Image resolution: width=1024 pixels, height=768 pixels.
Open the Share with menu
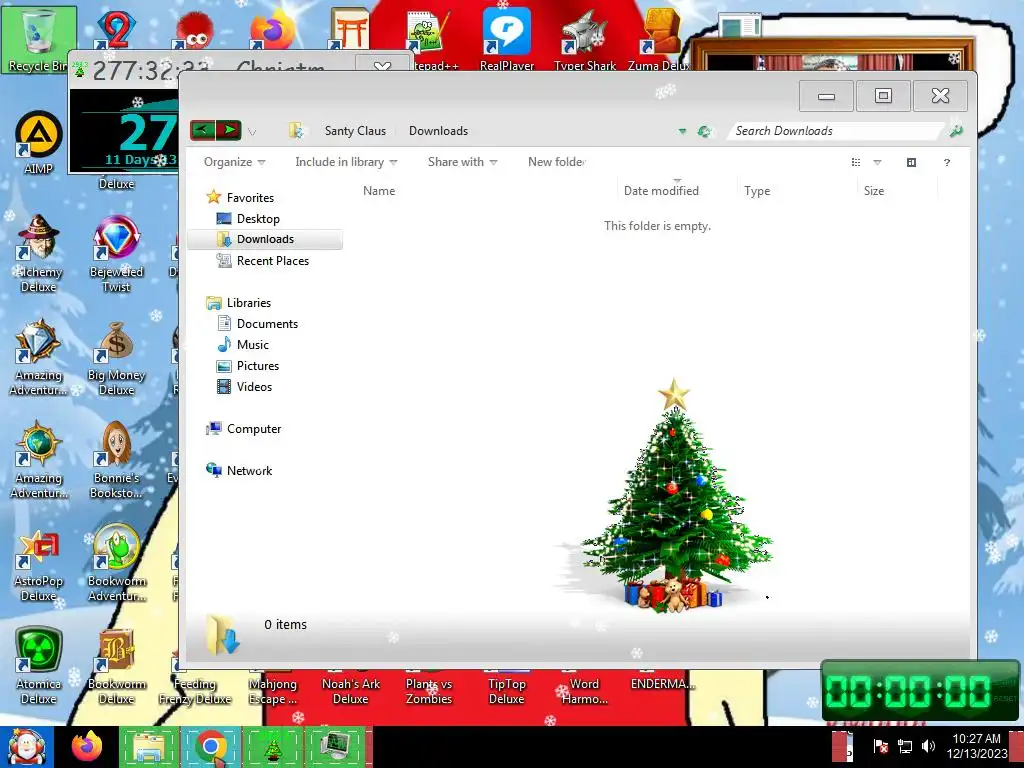click(x=462, y=162)
